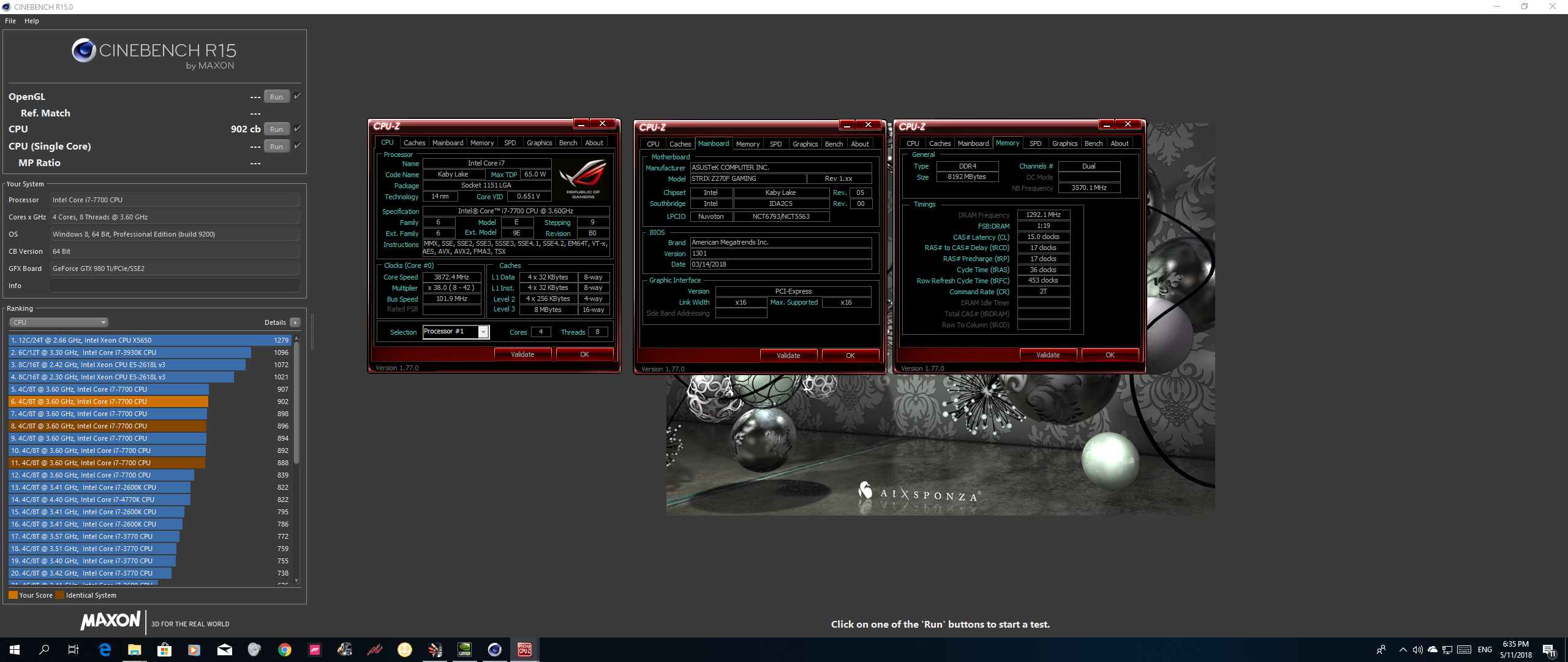The image size is (1568, 662).
Task: Select the Xeon X5650 ranking row
Action: tap(149, 340)
